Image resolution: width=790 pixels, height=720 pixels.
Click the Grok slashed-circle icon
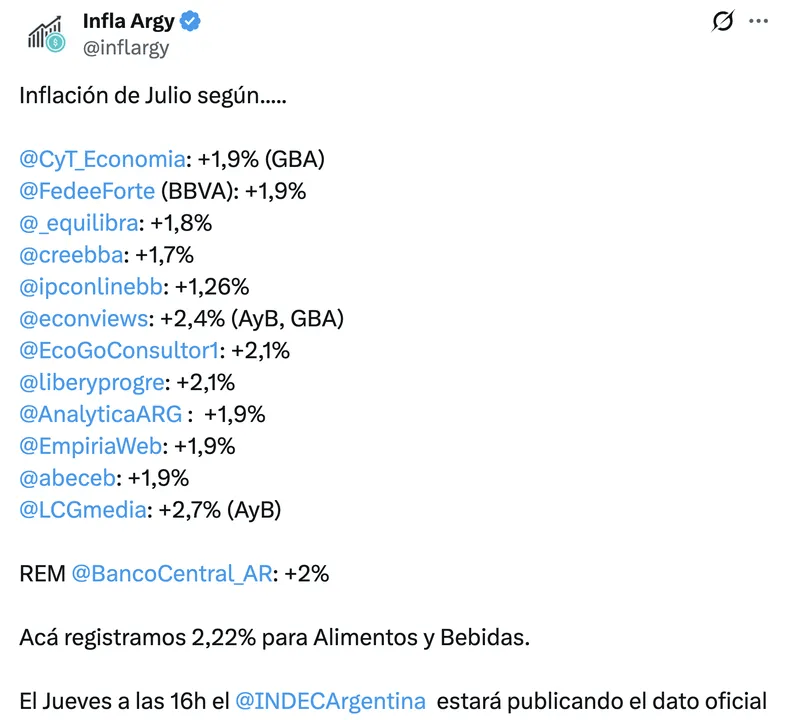coord(723,21)
